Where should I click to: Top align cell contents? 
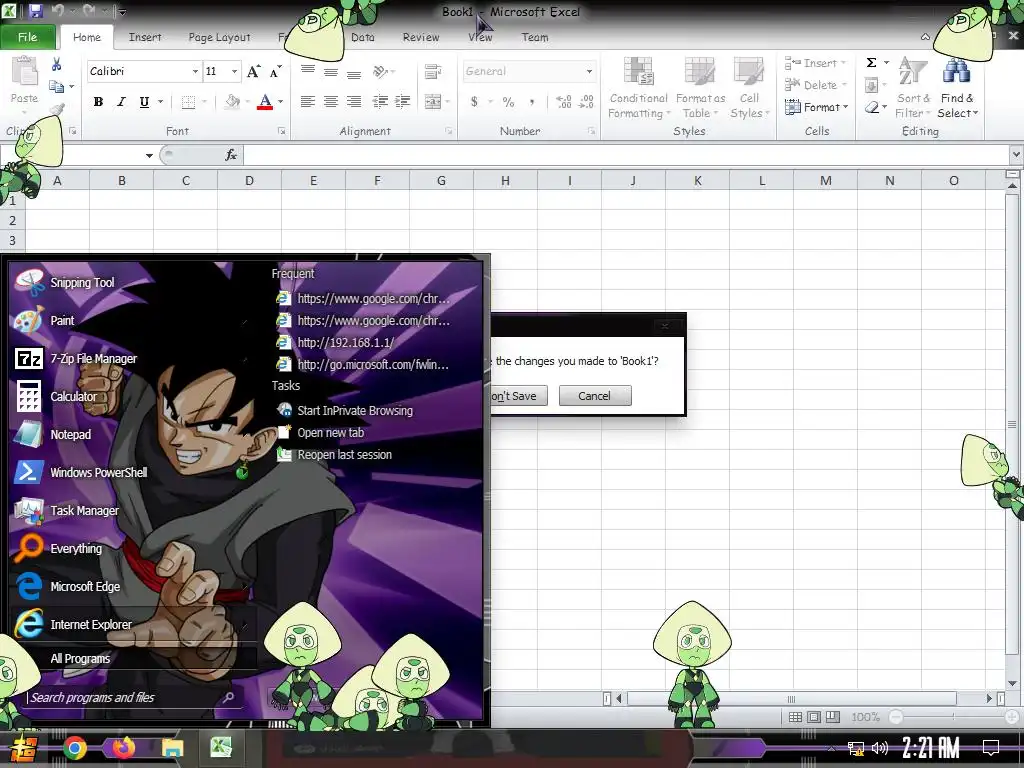(x=308, y=71)
